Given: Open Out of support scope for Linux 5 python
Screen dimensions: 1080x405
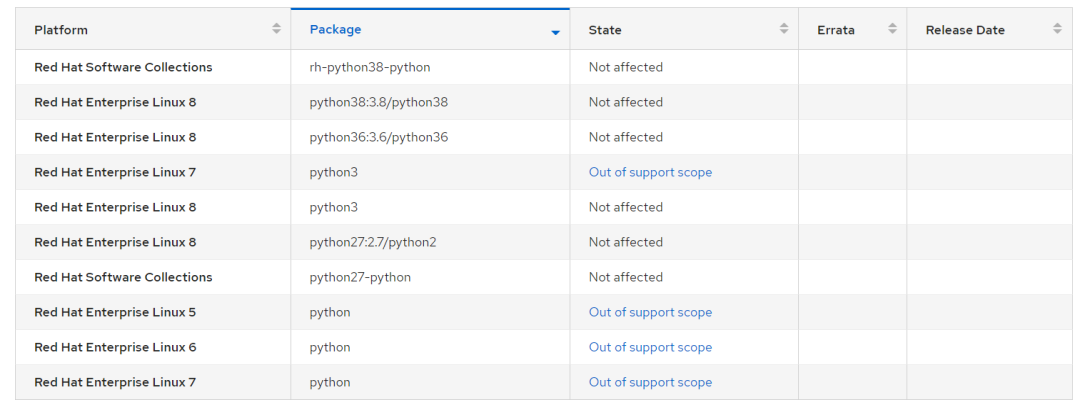Looking at the screenshot, I should [650, 312].
